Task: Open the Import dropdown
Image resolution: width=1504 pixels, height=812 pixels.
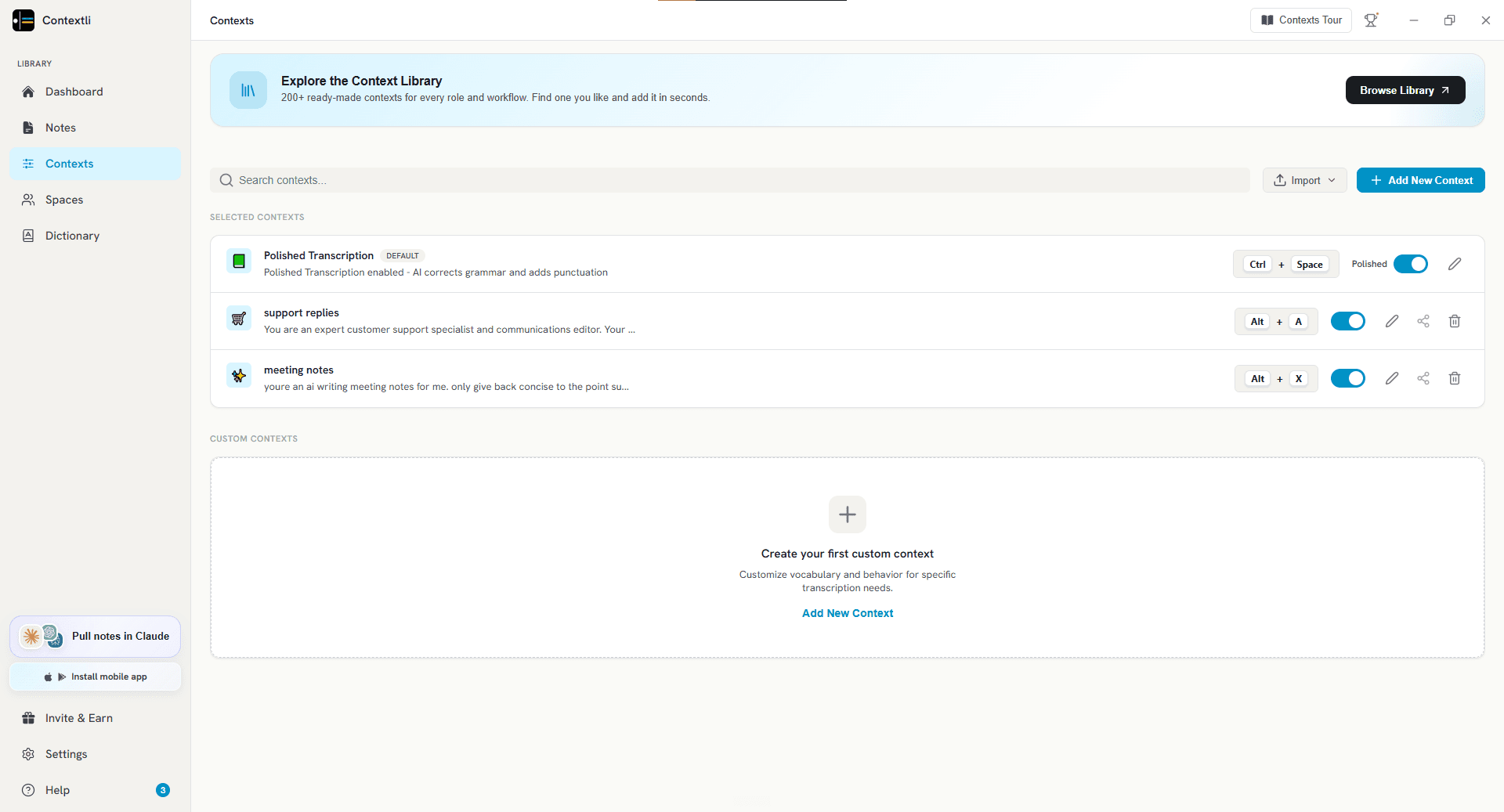Action: [1305, 180]
